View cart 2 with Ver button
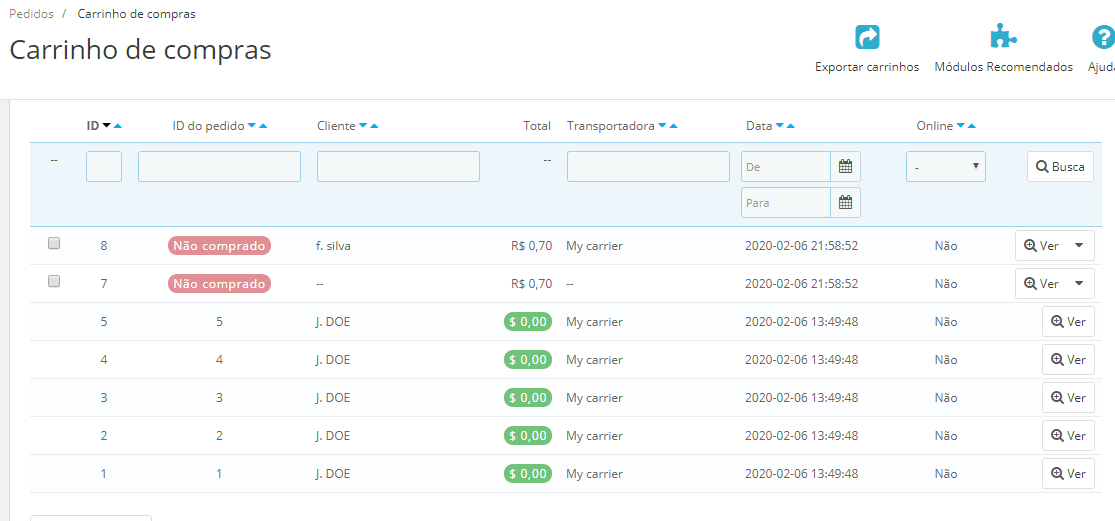Image resolution: width=1115 pixels, height=521 pixels. tap(1068, 435)
